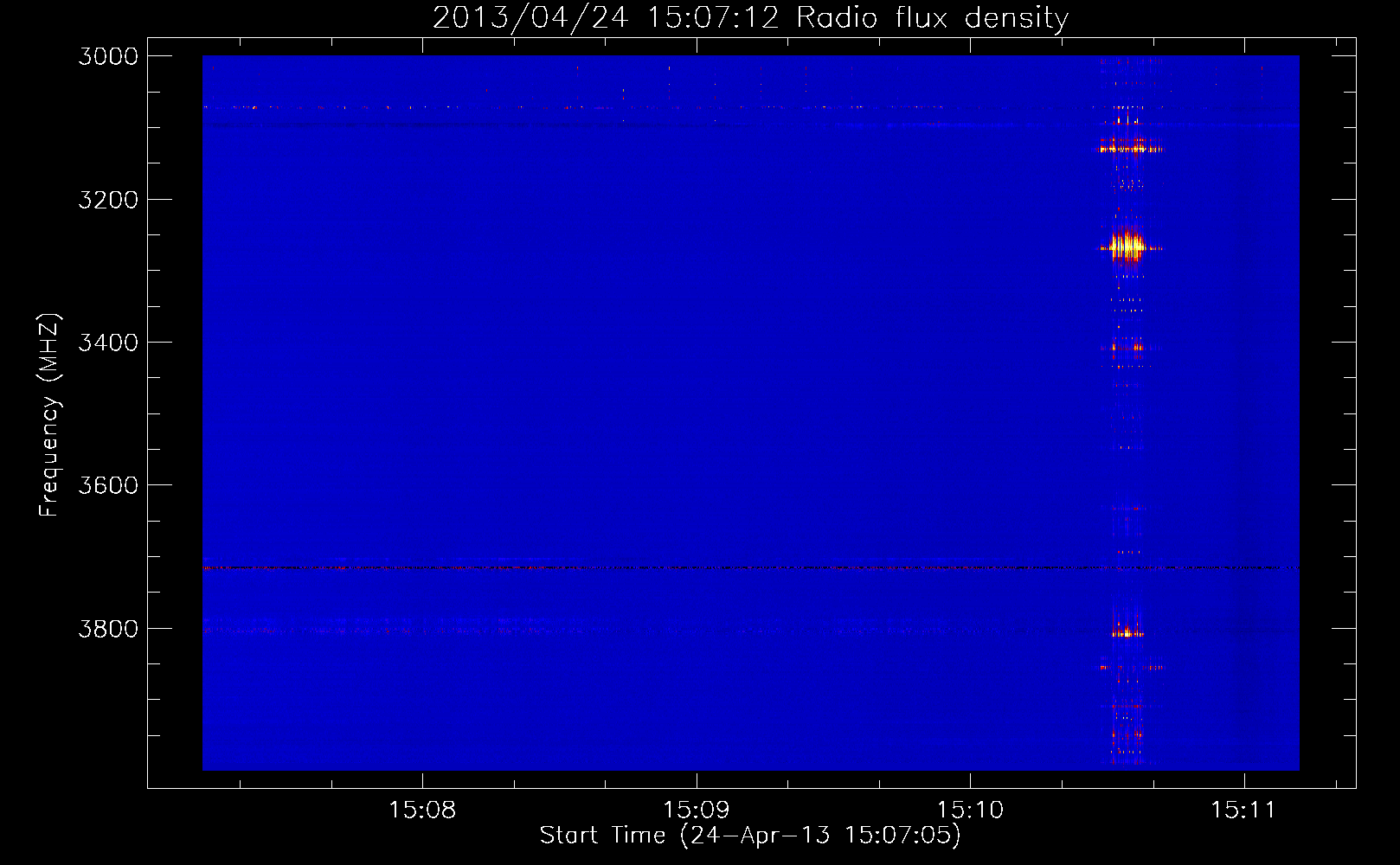Screen dimensions: 1400x865
Task: Click the plot title '2013/04/24 15:07:12 Radio flux density'
Action: 750,17
